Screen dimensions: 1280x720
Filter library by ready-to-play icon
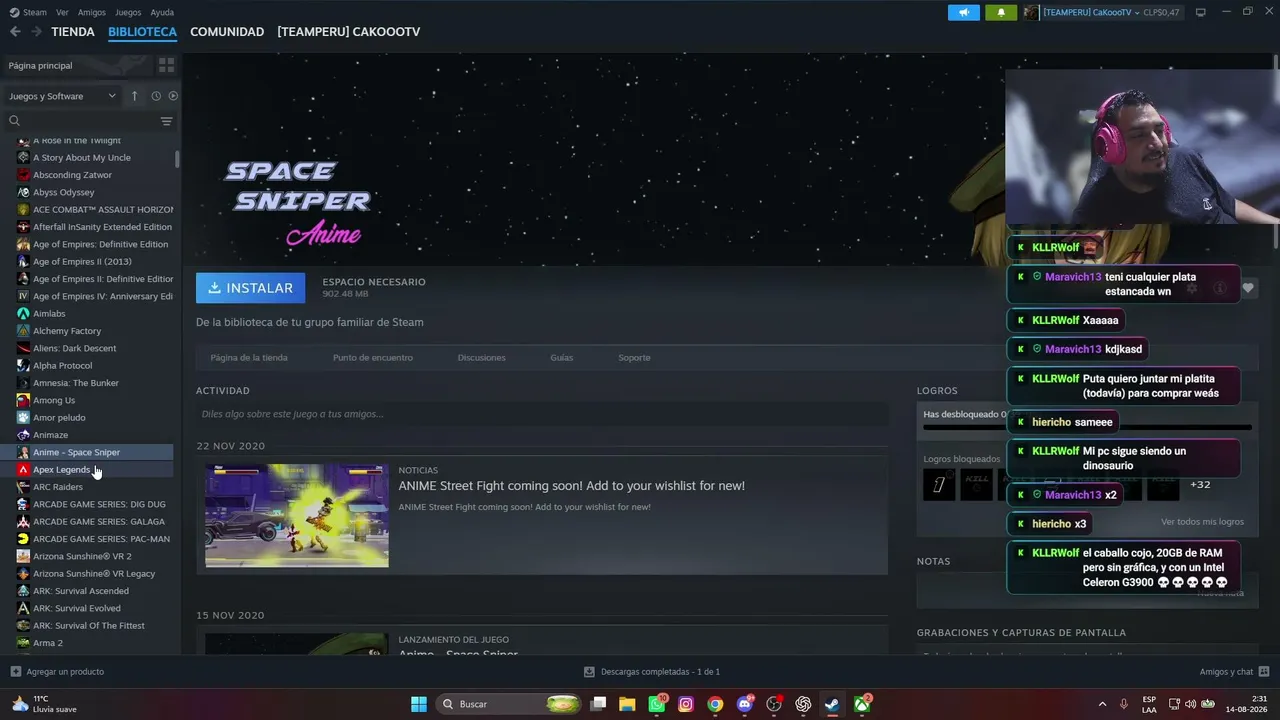click(173, 96)
